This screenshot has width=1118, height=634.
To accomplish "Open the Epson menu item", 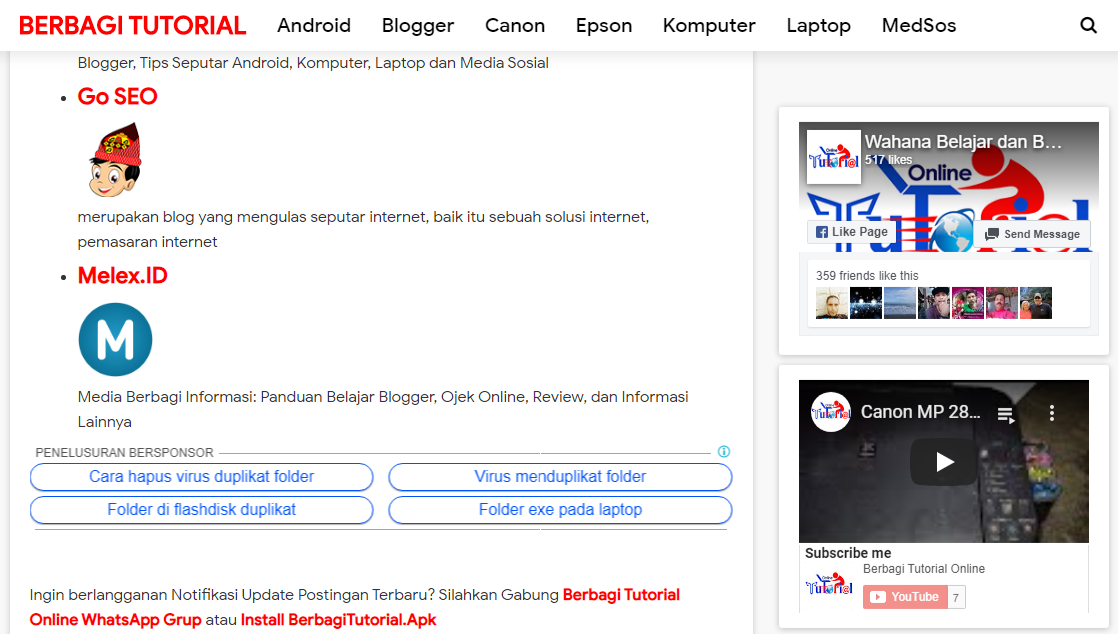I will (604, 26).
